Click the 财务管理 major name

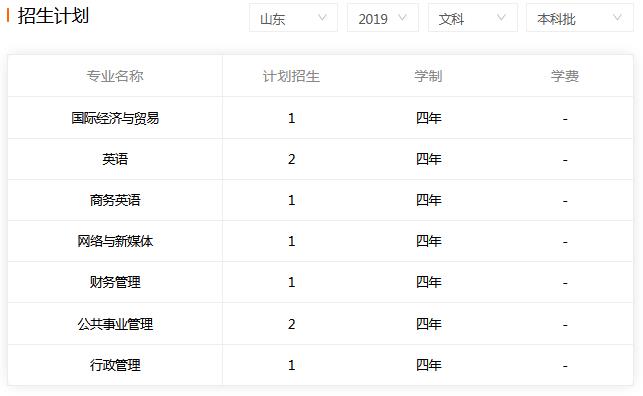[x=115, y=282]
